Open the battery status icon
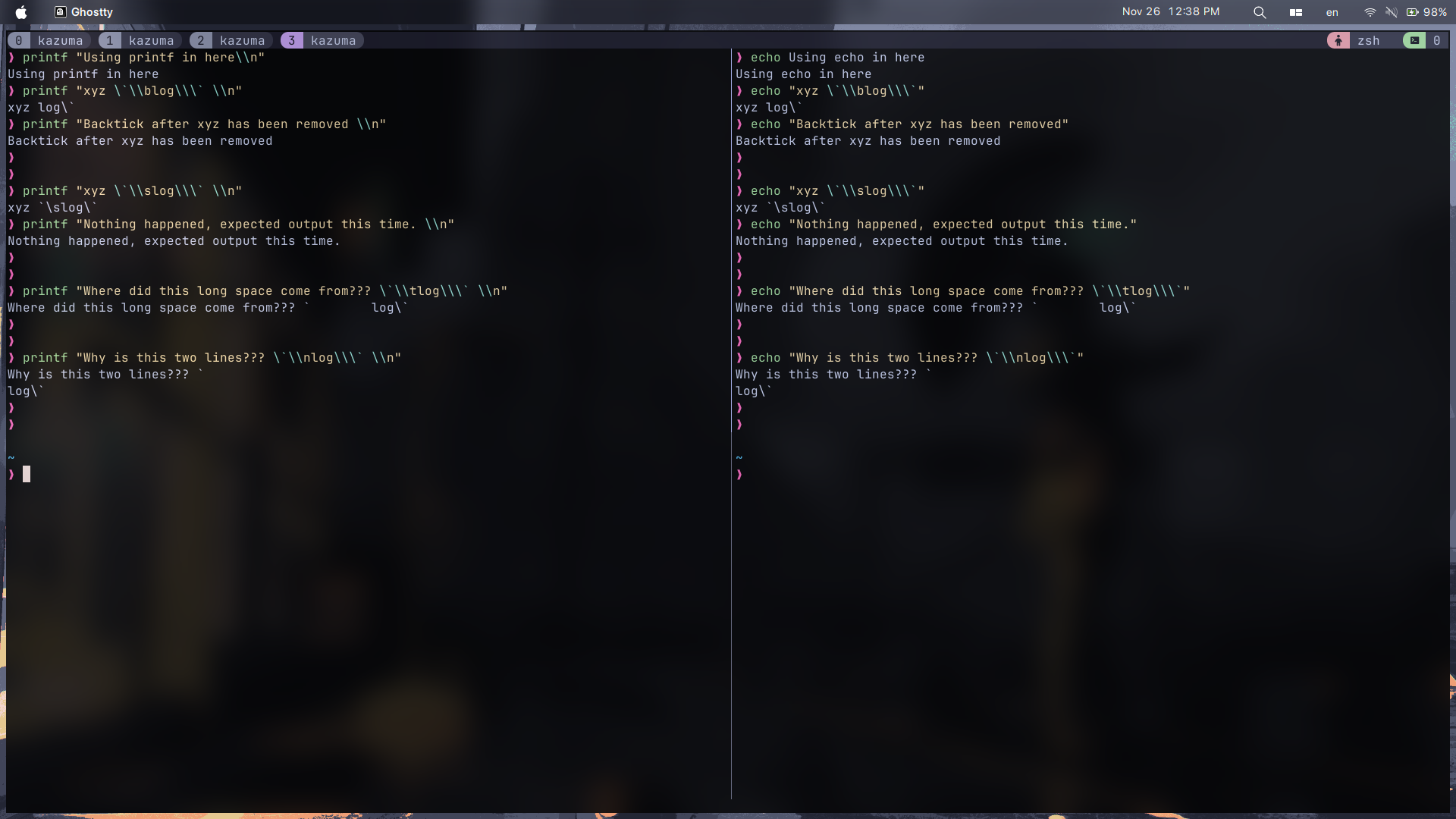 tap(1413, 12)
